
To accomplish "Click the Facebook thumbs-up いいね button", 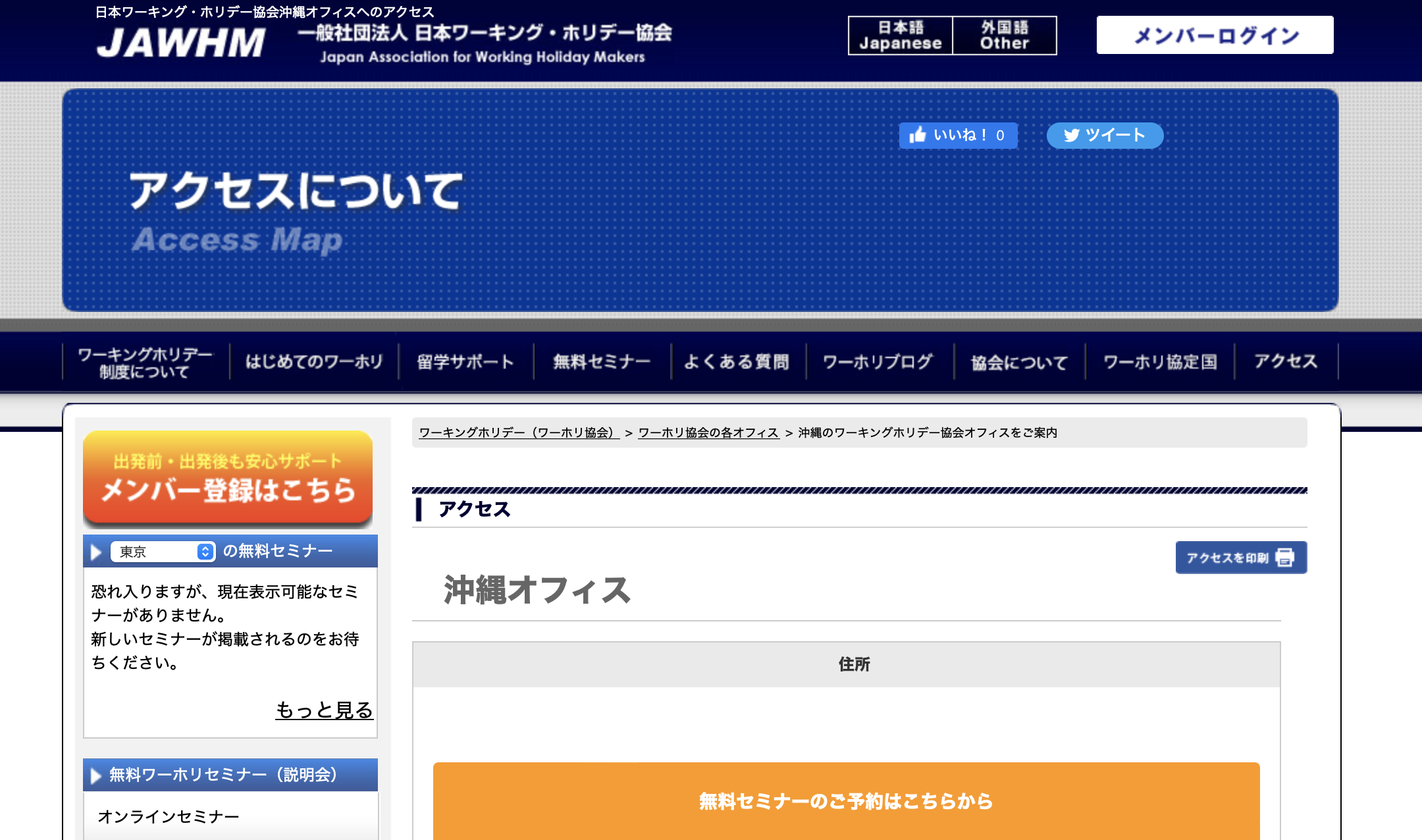I will [x=958, y=135].
